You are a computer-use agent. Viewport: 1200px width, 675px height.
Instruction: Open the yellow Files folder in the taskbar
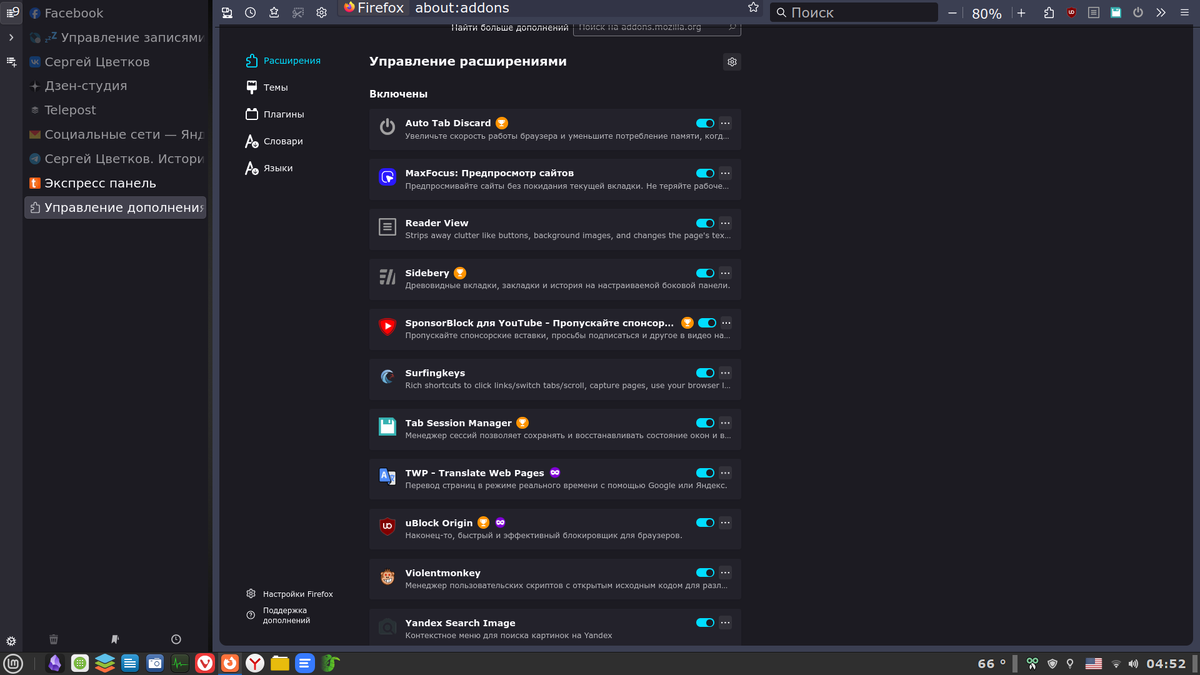(x=280, y=663)
